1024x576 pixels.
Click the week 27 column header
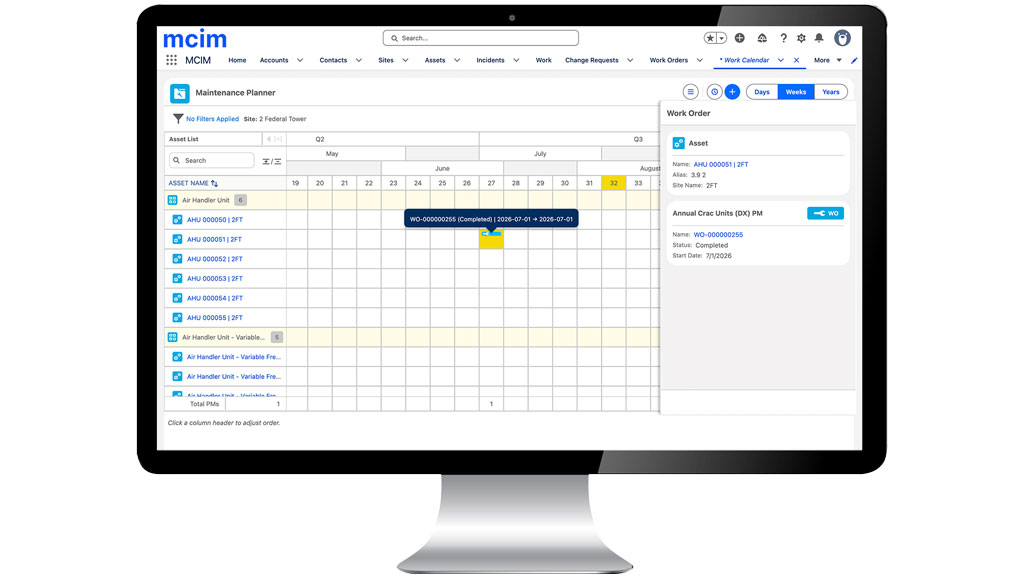[x=491, y=184]
